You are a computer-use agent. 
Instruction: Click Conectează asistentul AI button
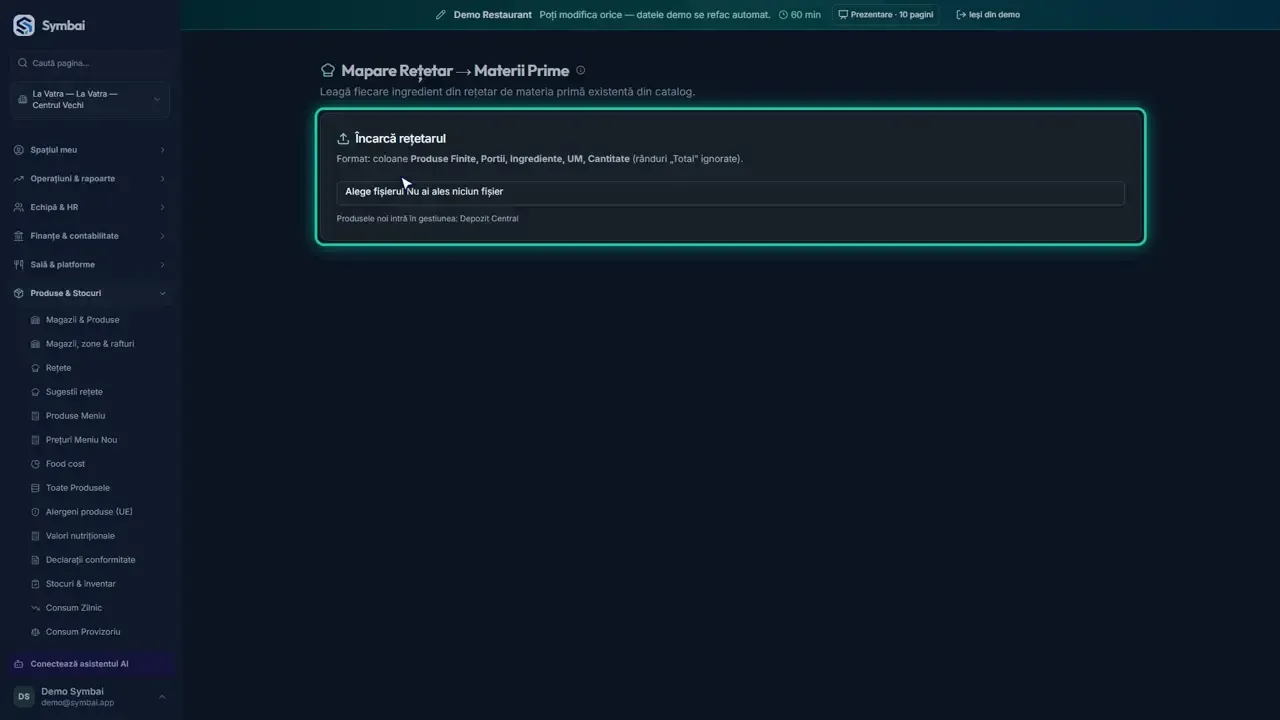coord(91,664)
